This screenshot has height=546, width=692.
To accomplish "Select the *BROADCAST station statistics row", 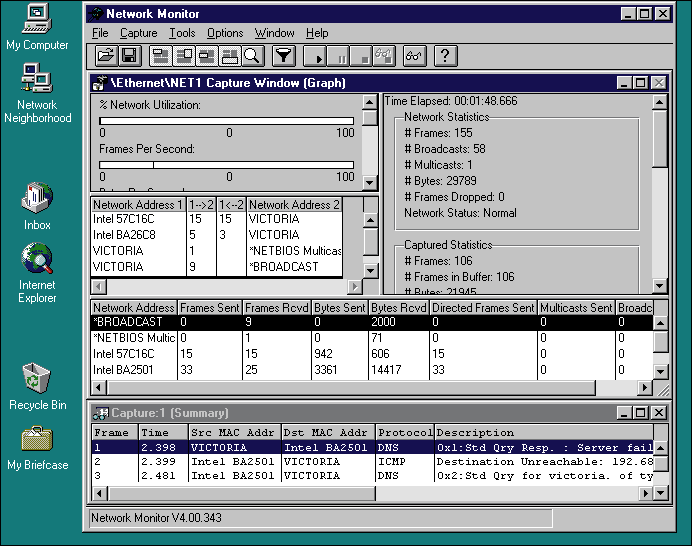I will (x=372, y=322).
